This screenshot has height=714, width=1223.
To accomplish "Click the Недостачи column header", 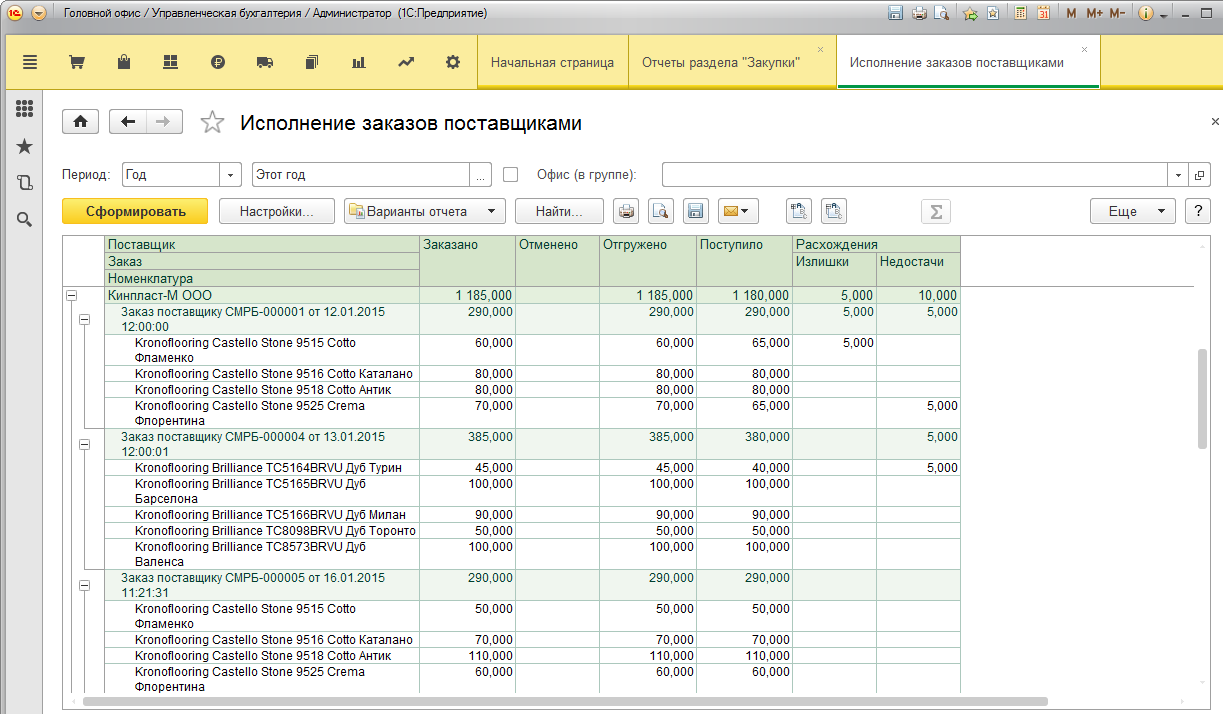I will 918,269.
